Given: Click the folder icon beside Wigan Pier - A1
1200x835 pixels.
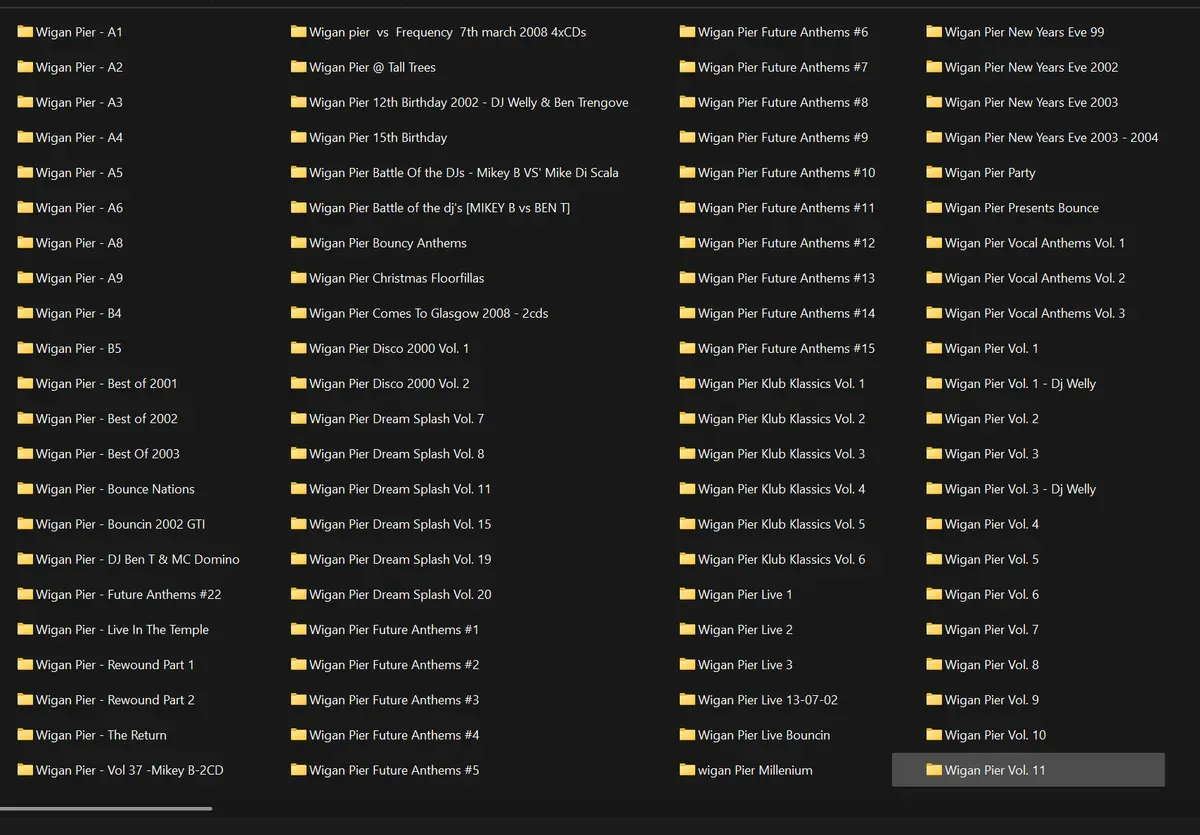Looking at the screenshot, I should [25, 32].
